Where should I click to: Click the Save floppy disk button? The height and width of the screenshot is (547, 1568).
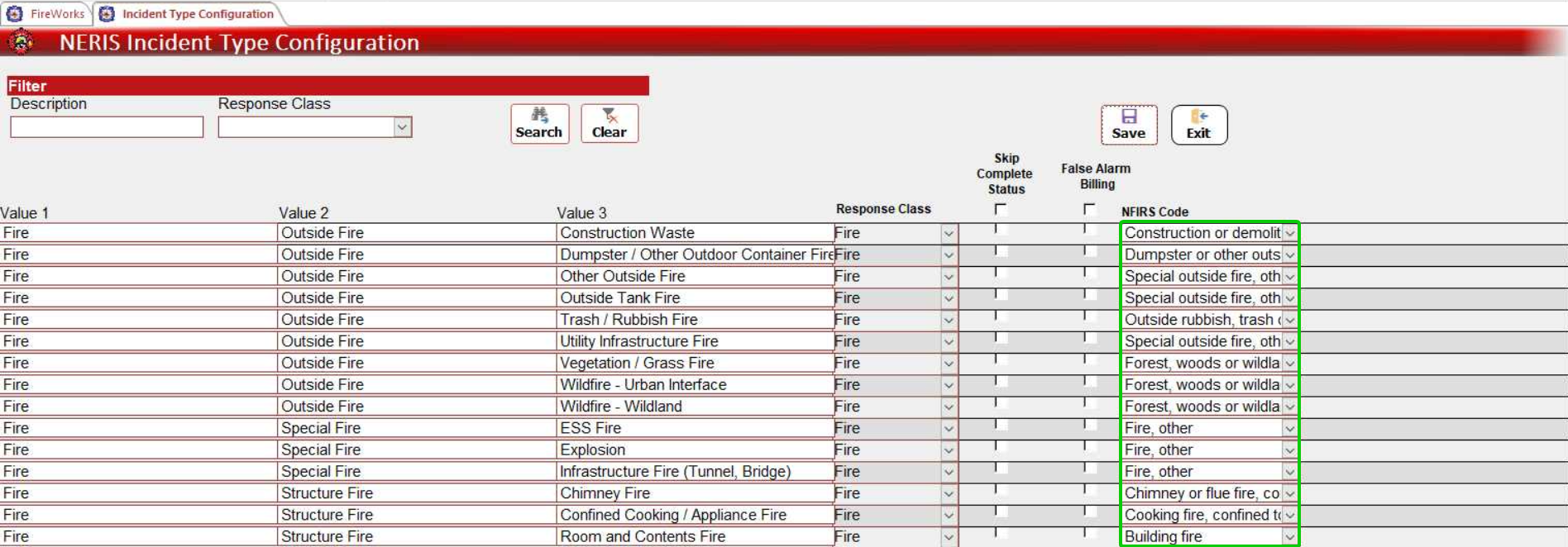click(1128, 125)
